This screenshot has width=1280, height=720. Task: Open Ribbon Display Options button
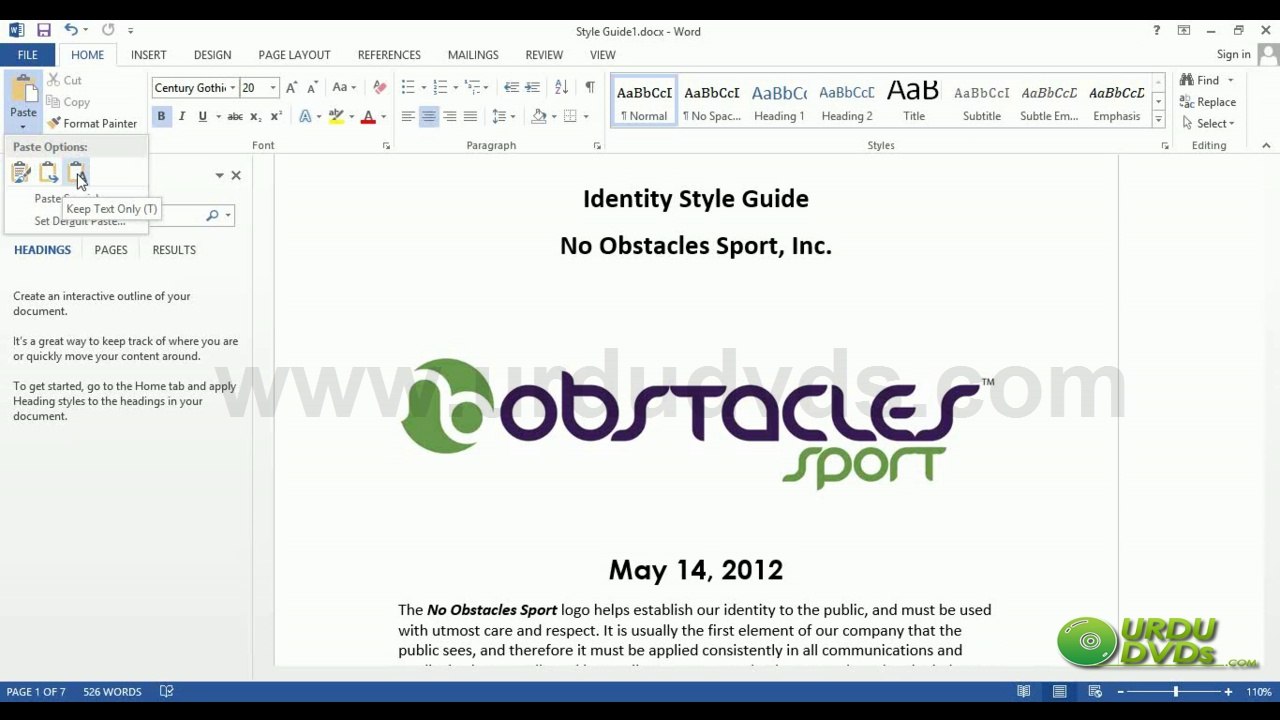click(1184, 31)
